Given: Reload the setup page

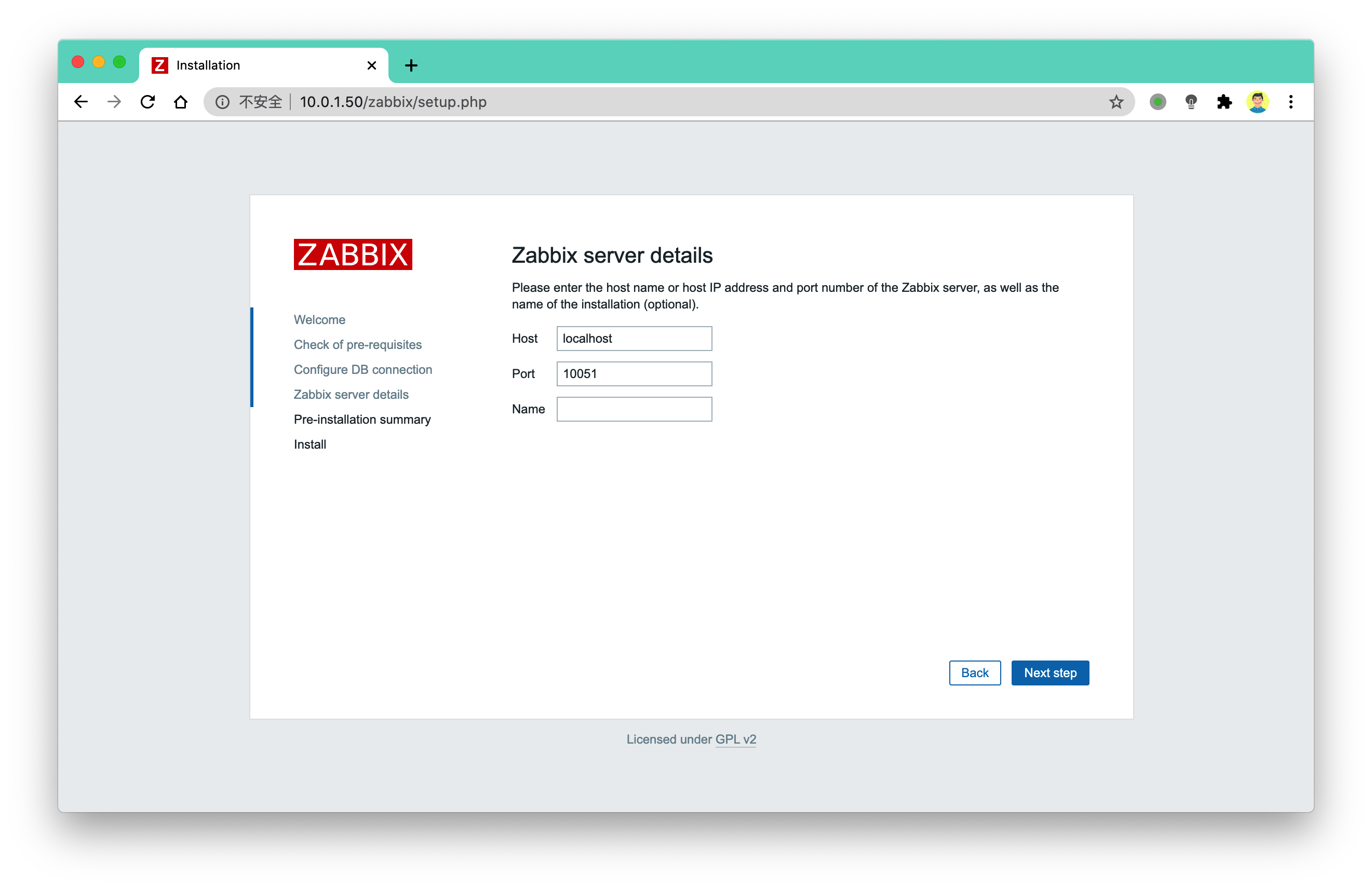Looking at the screenshot, I should [x=147, y=102].
